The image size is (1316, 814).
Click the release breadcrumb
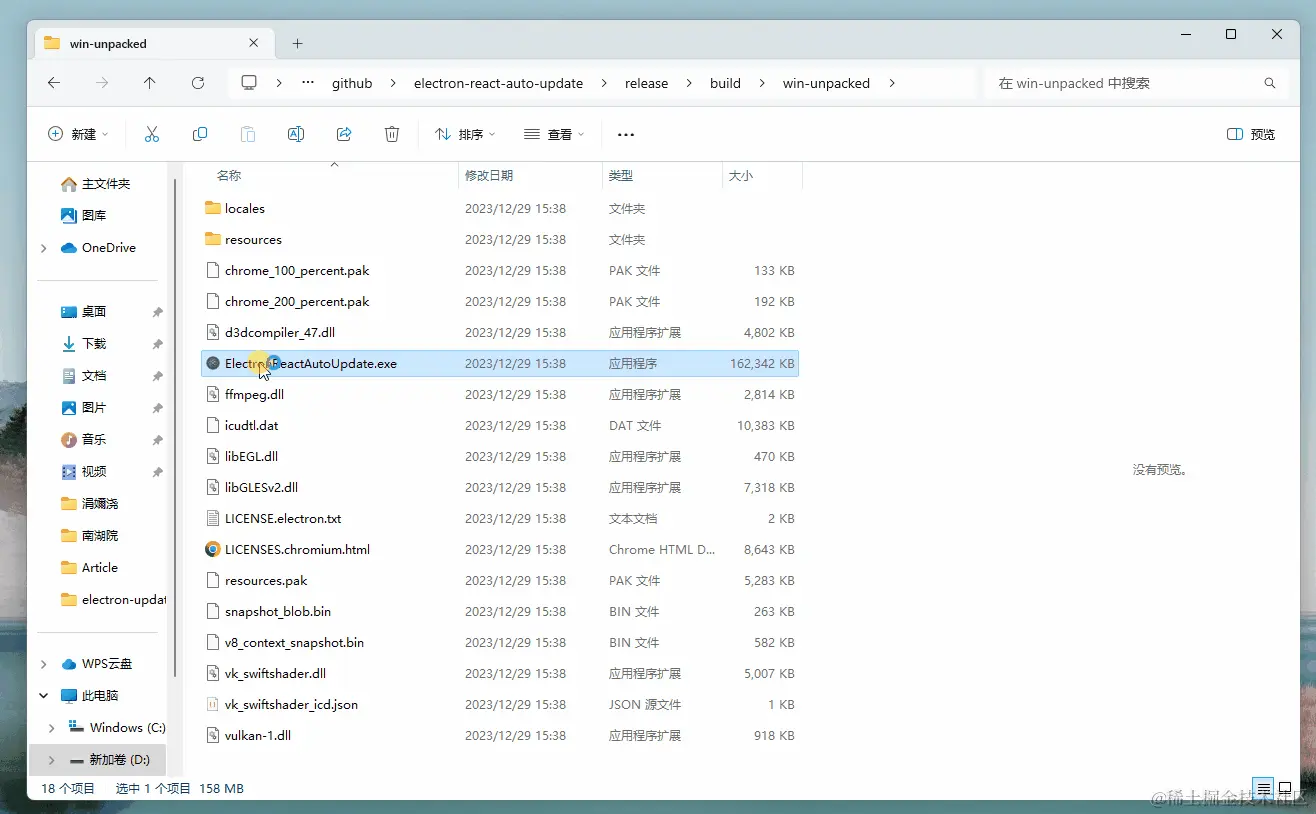(x=646, y=83)
